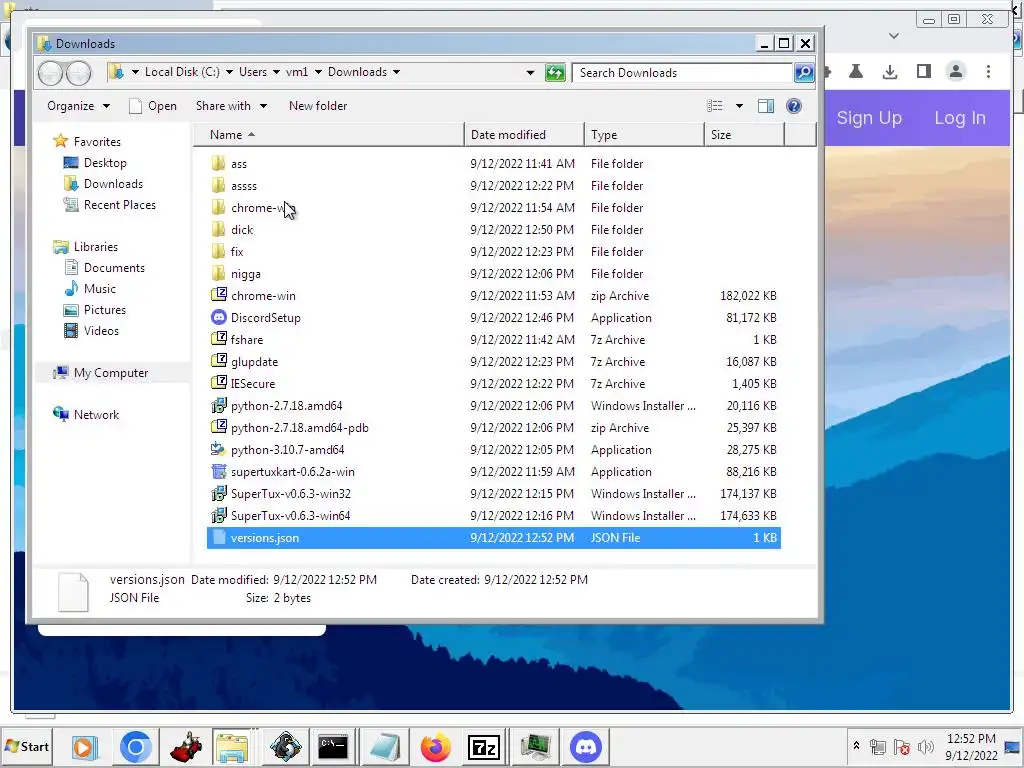Select Downloads in the navigation pane
Image resolution: width=1024 pixels, height=768 pixels.
(x=103, y=184)
